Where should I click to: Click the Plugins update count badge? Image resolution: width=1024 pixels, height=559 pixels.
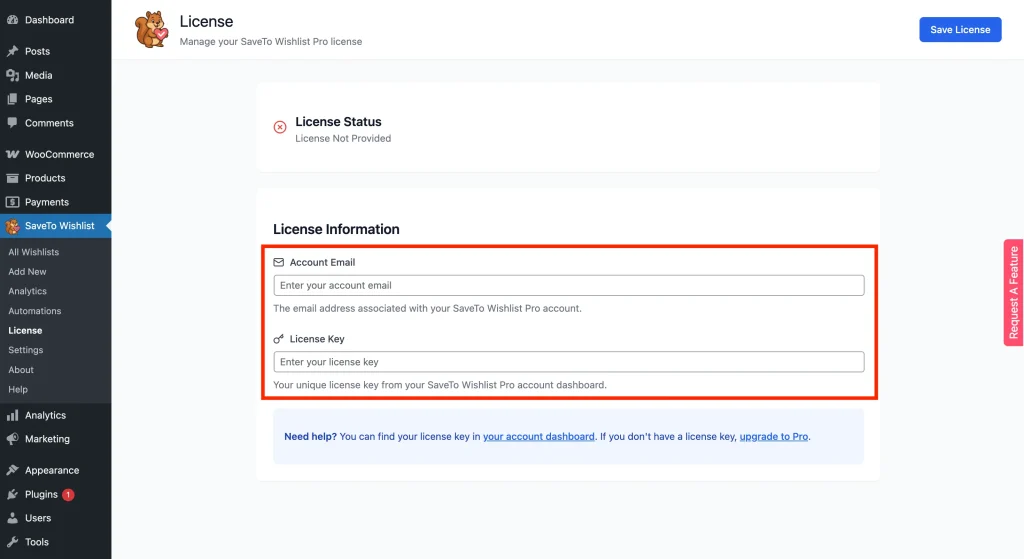[x=68, y=494]
